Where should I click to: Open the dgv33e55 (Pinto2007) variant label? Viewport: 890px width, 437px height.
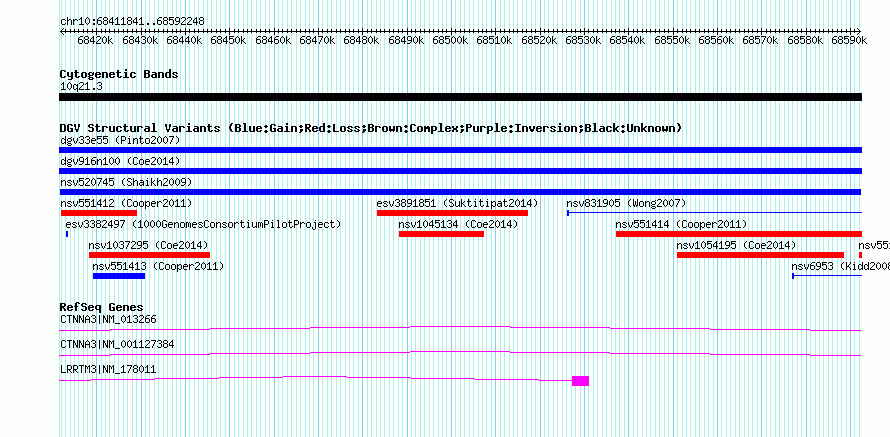[120, 140]
